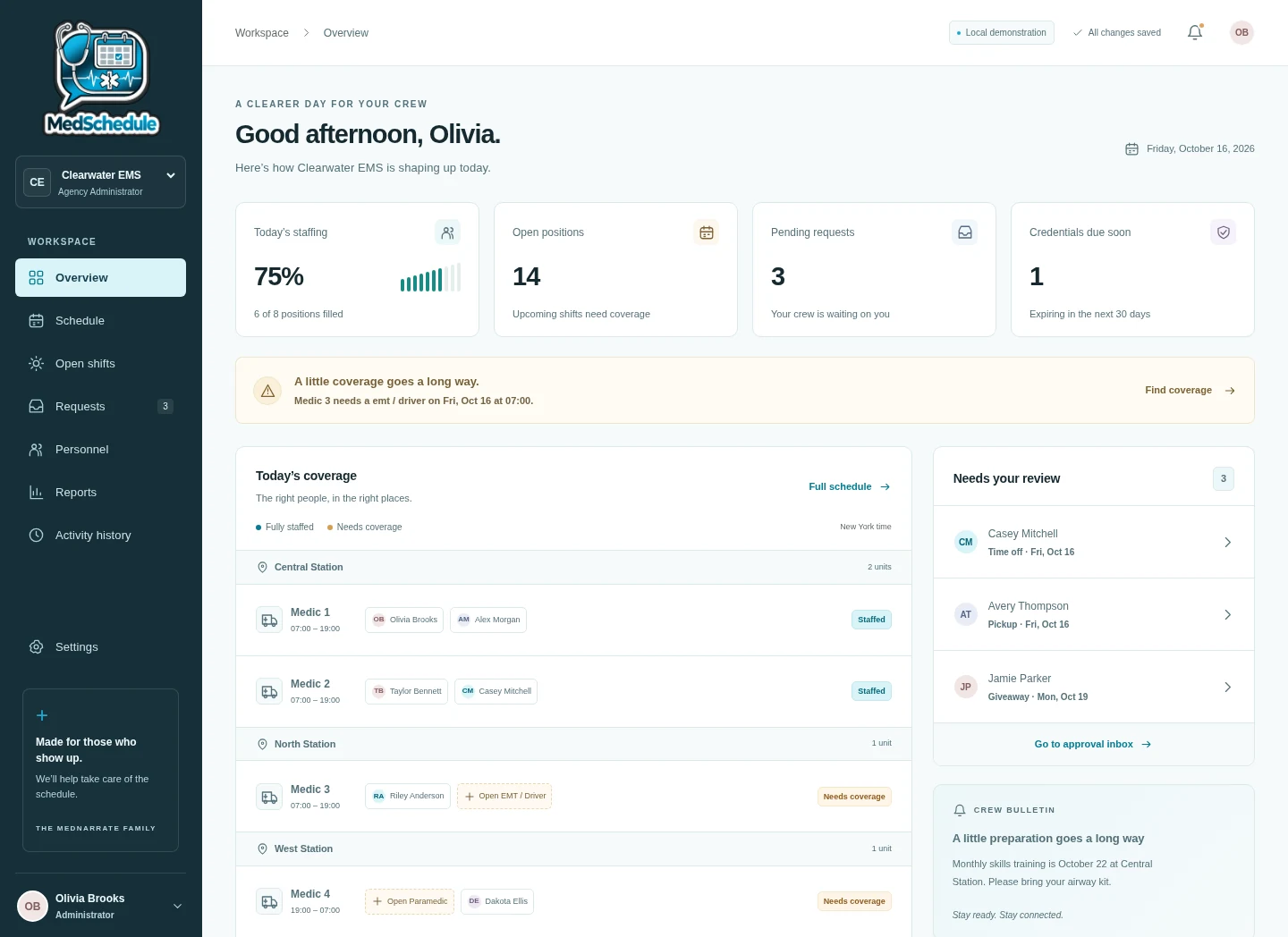Screen dimensions: 1288x937
Task: Click the Medic 3 Needs coverage badge
Action: pos(854,797)
